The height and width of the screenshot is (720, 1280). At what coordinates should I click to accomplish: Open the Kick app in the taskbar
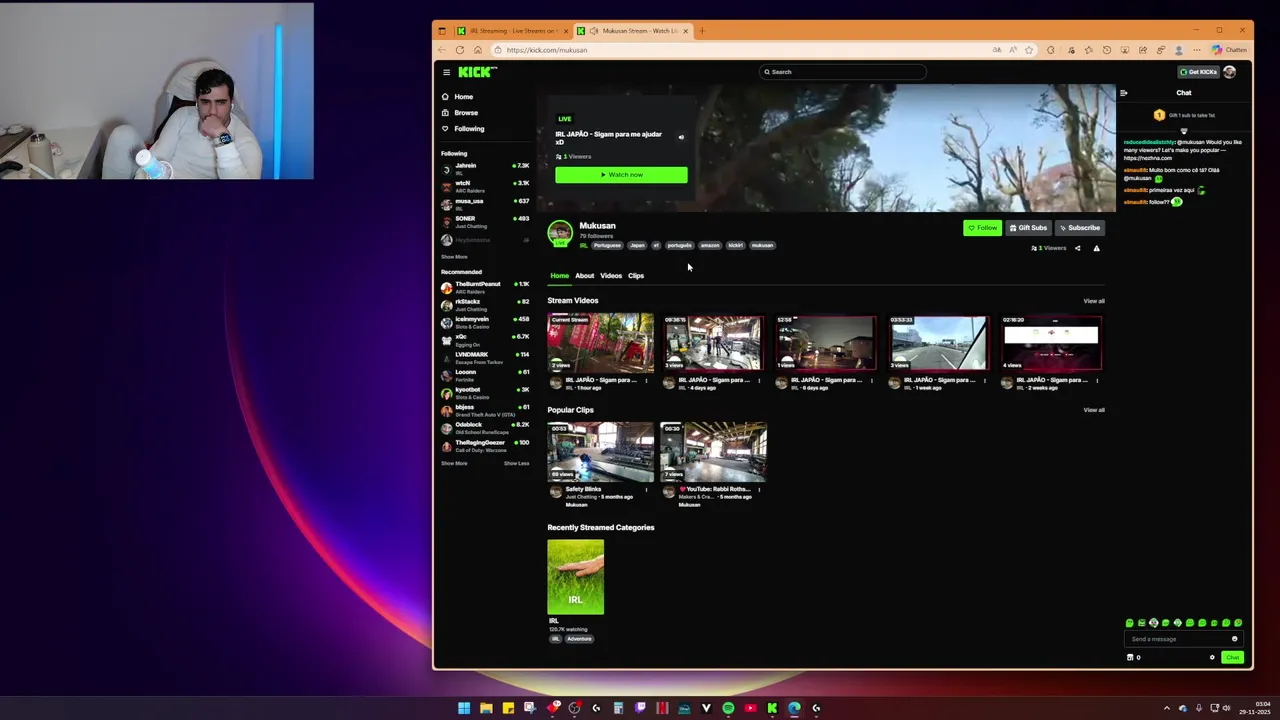[x=772, y=709]
